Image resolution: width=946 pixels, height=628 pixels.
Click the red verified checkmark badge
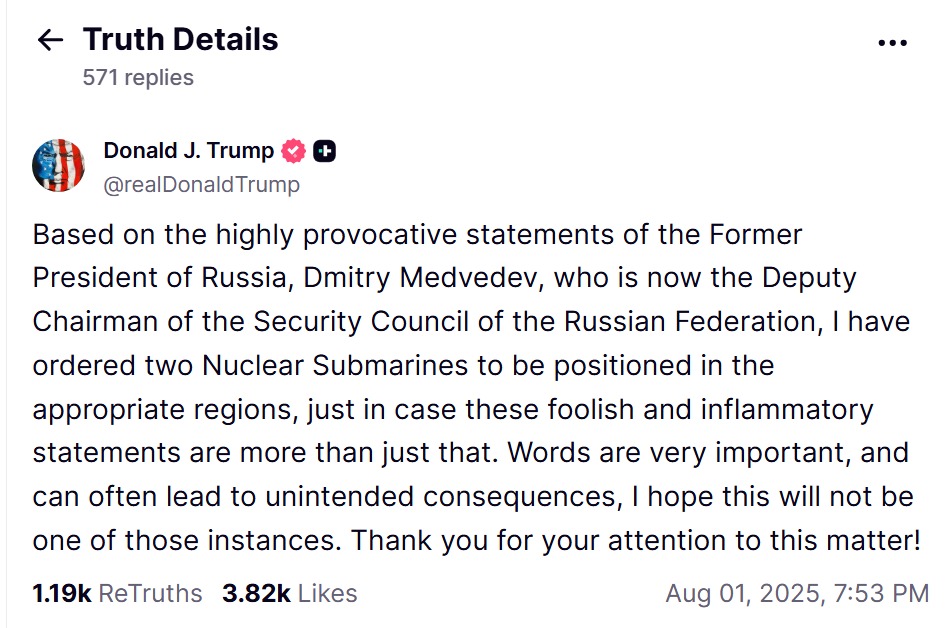[293, 151]
